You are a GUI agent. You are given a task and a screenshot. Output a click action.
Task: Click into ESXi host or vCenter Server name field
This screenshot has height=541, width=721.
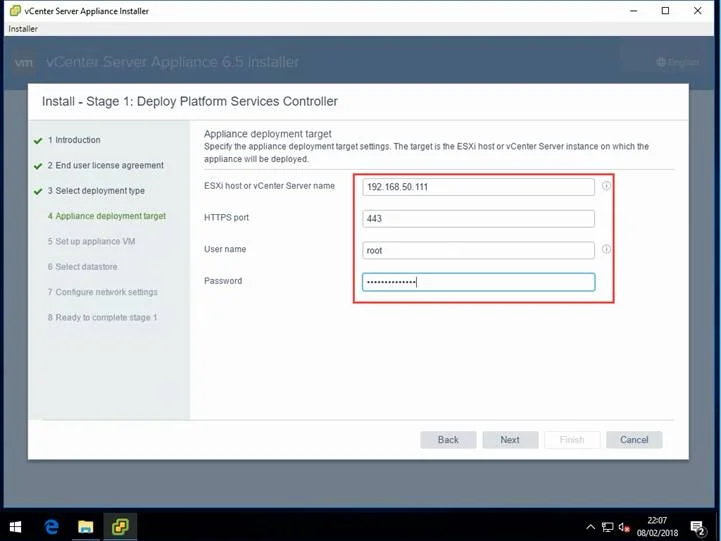(478, 187)
